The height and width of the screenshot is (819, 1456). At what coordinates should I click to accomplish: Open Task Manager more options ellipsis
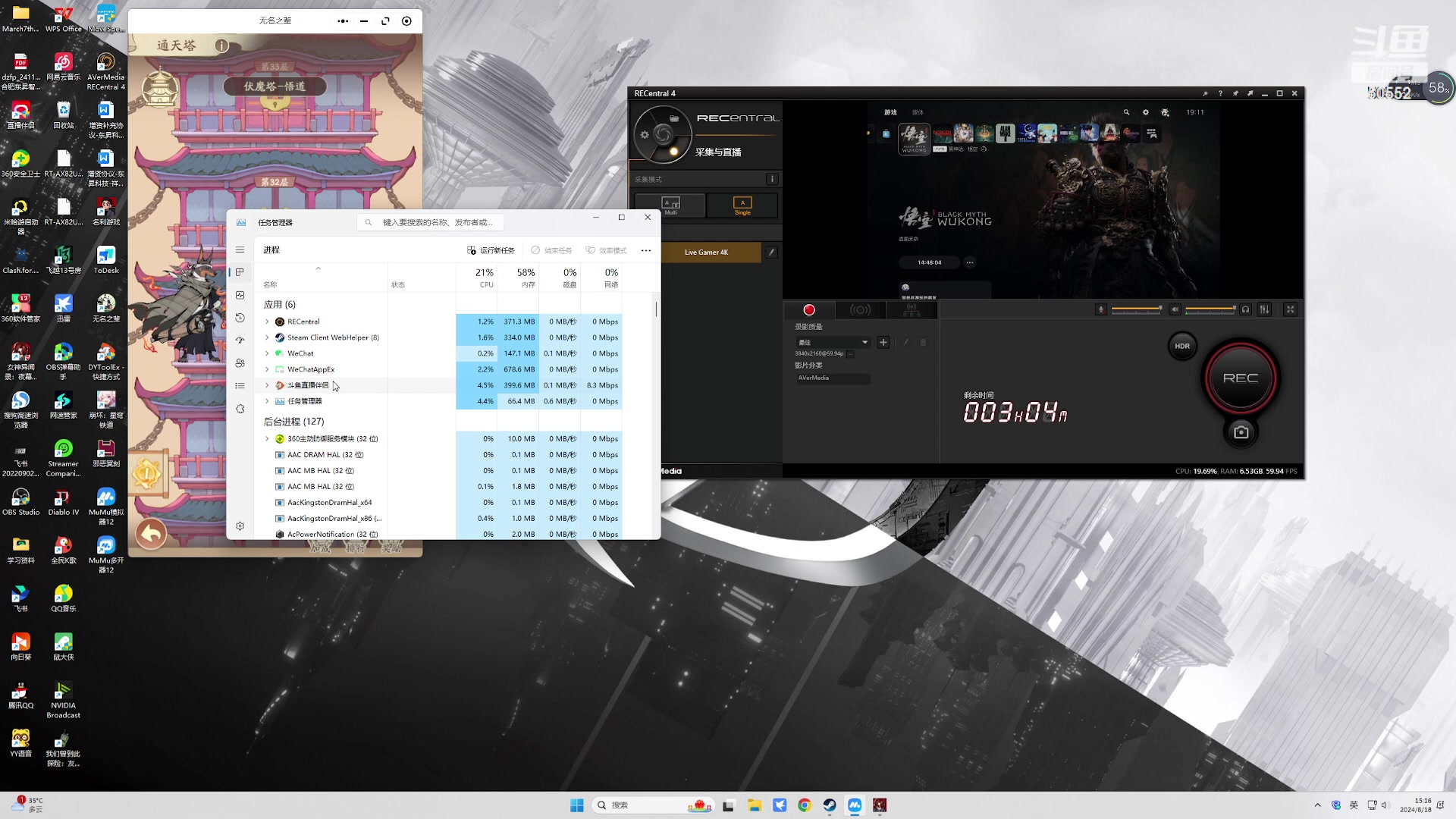(645, 250)
